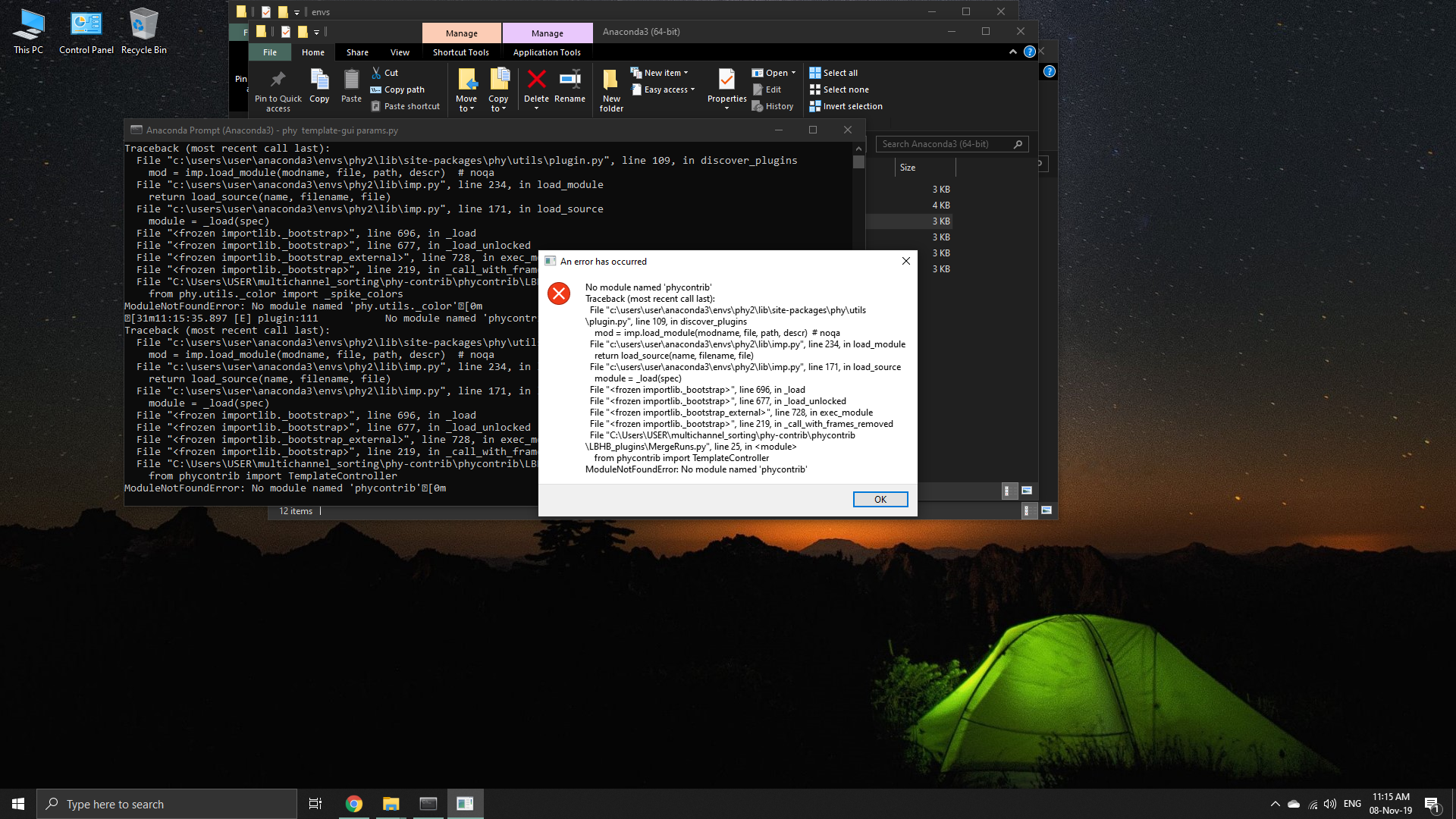Switch to the View tab

400,52
